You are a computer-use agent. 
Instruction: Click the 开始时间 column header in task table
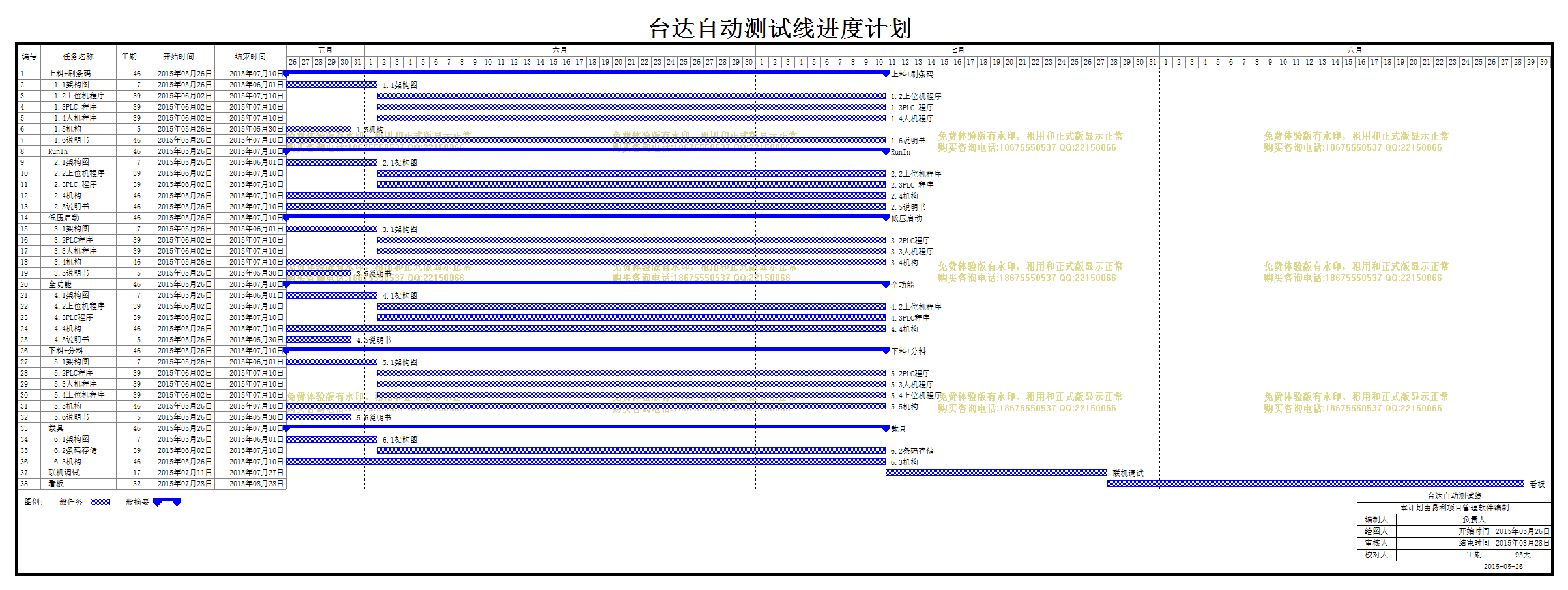click(179, 57)
